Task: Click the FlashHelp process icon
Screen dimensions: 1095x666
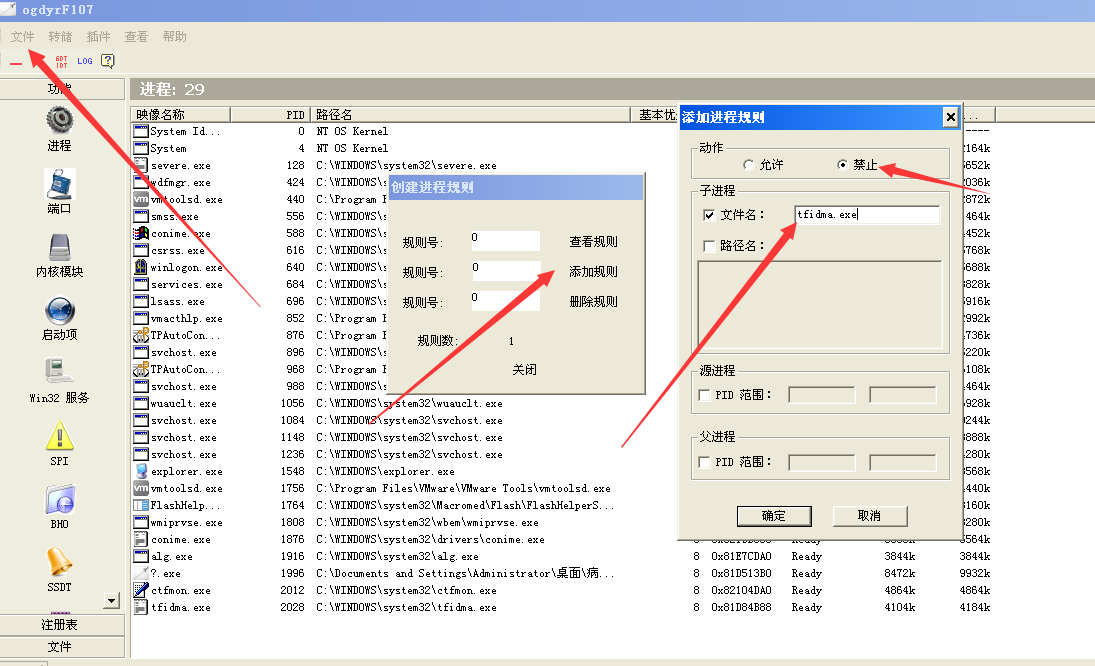Action: [x=140, y=505]
